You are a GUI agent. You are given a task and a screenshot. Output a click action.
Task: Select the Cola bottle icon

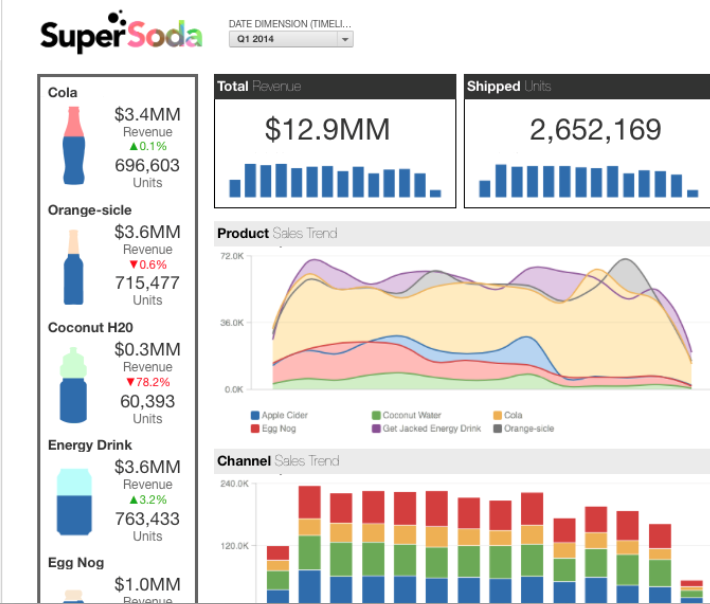[x=74, y=145]
